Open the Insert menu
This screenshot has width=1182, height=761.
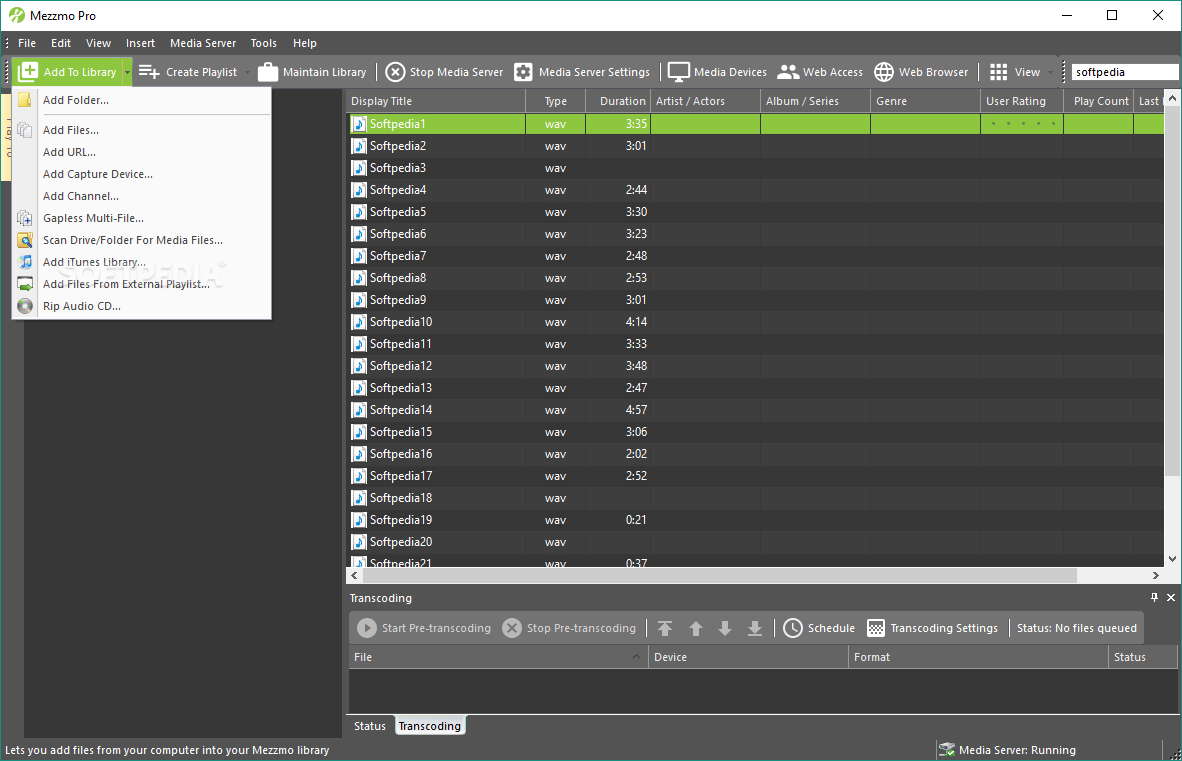point(140,43)
